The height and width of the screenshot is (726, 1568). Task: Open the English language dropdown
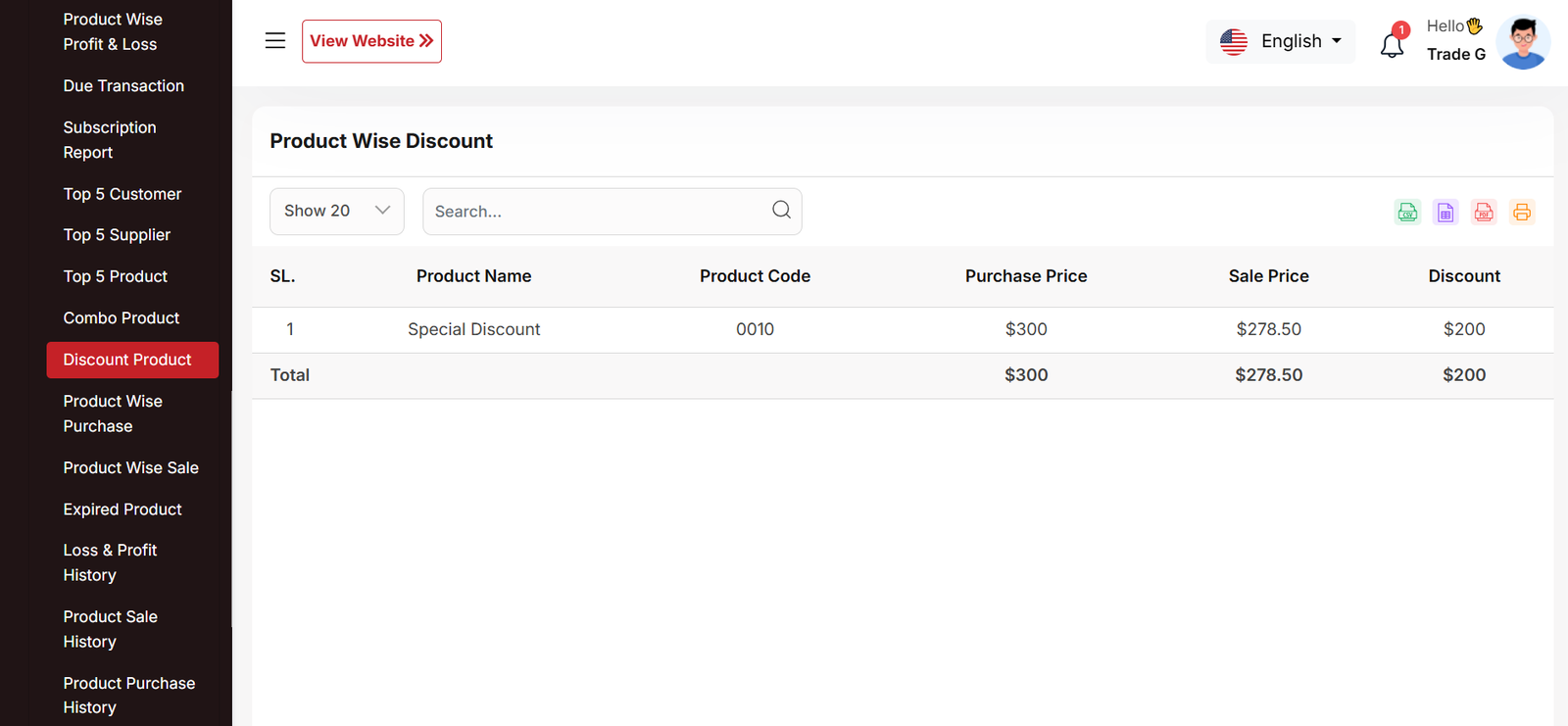click(1280, 41)
